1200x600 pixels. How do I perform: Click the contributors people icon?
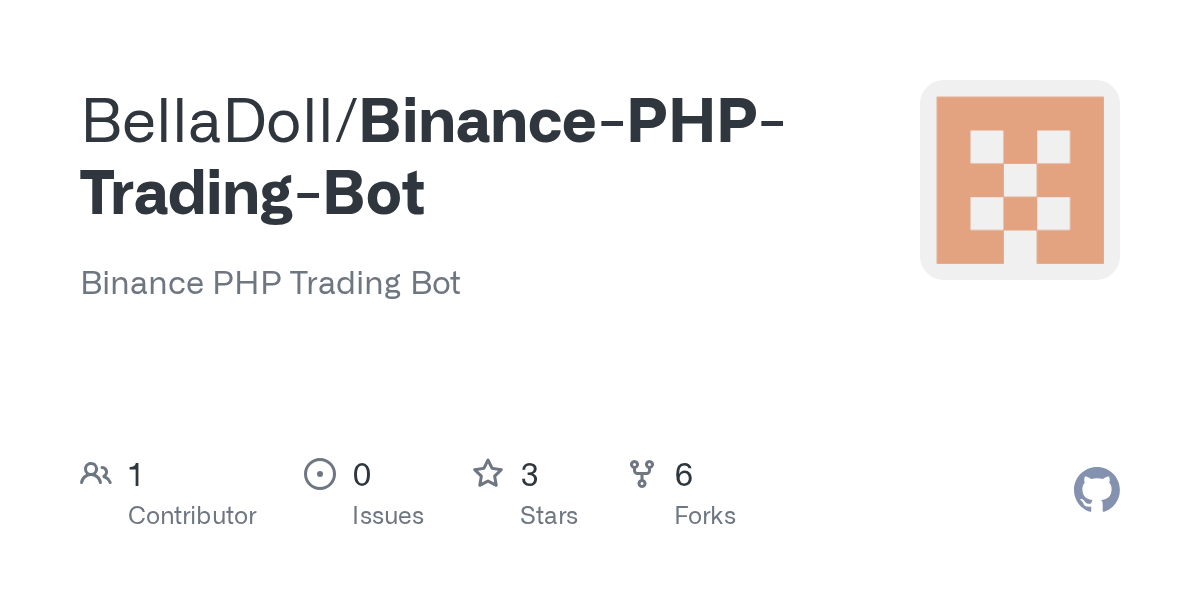coord(96,474)
